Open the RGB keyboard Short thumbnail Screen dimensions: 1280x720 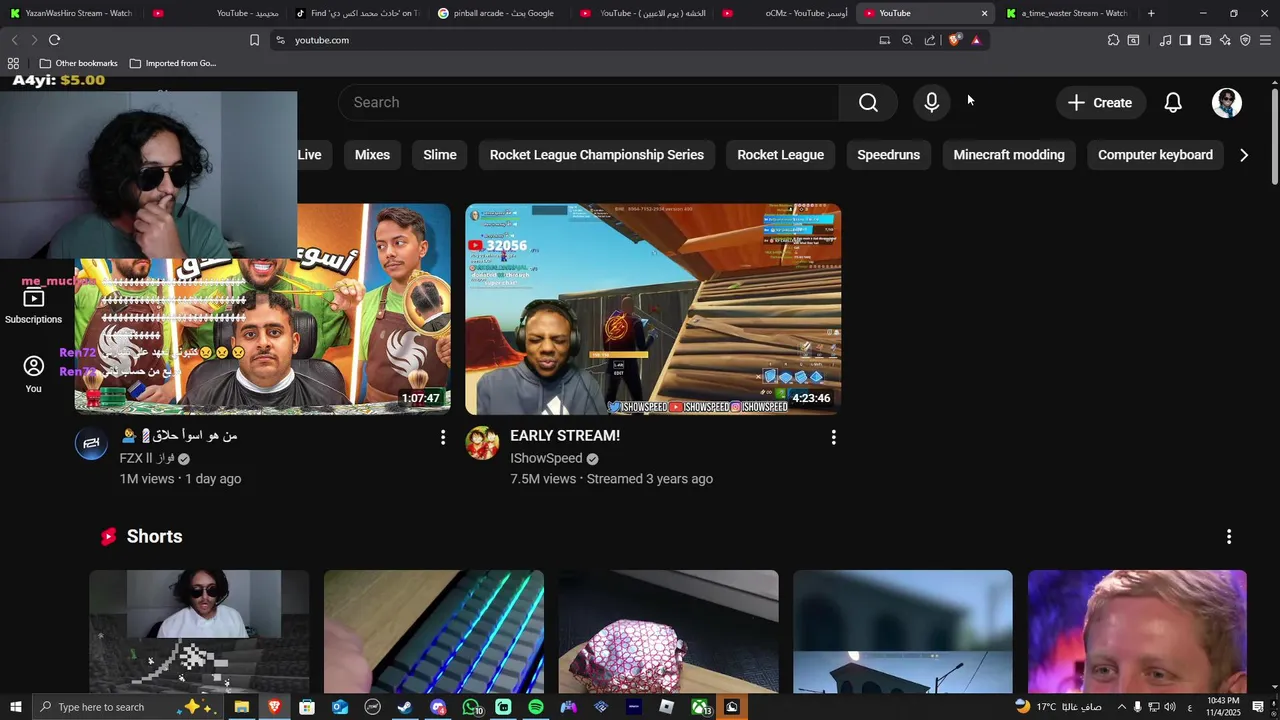(434, 631)
